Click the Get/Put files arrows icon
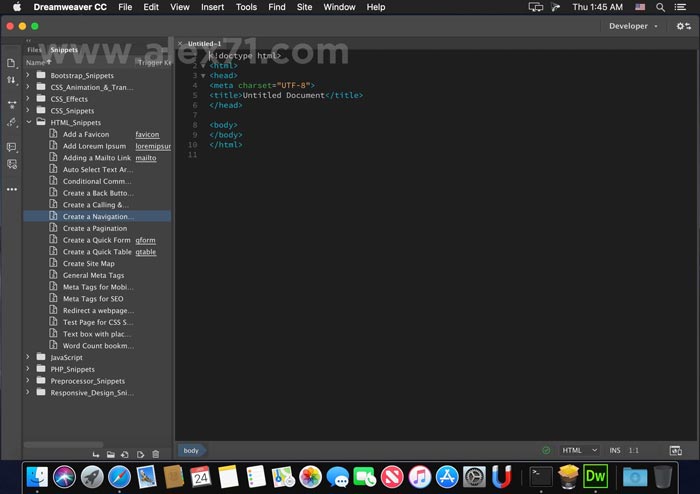This screenshot has width=700, height=494. (x=11, y=80)
